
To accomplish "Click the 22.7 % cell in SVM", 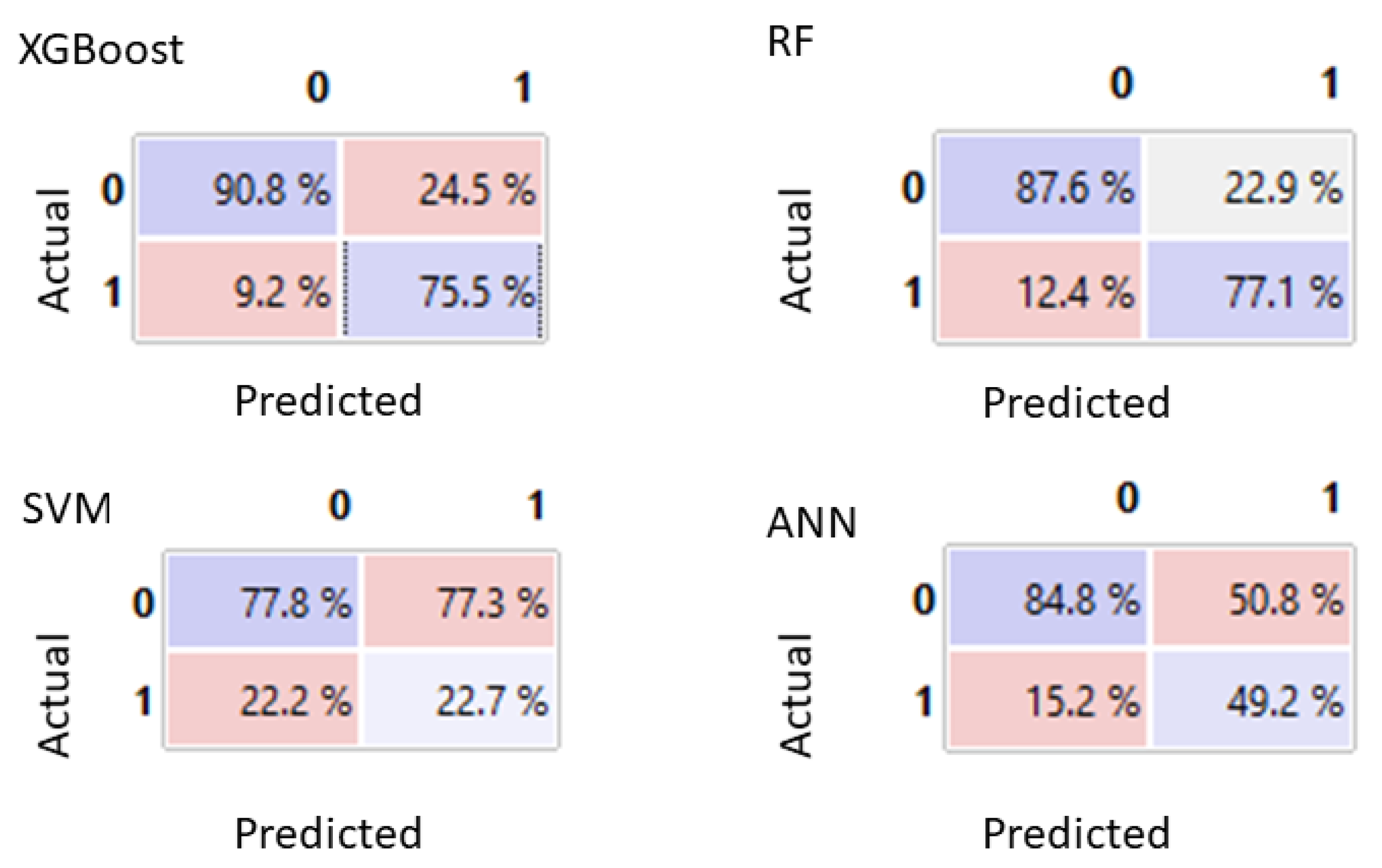I will coord(459,699).
